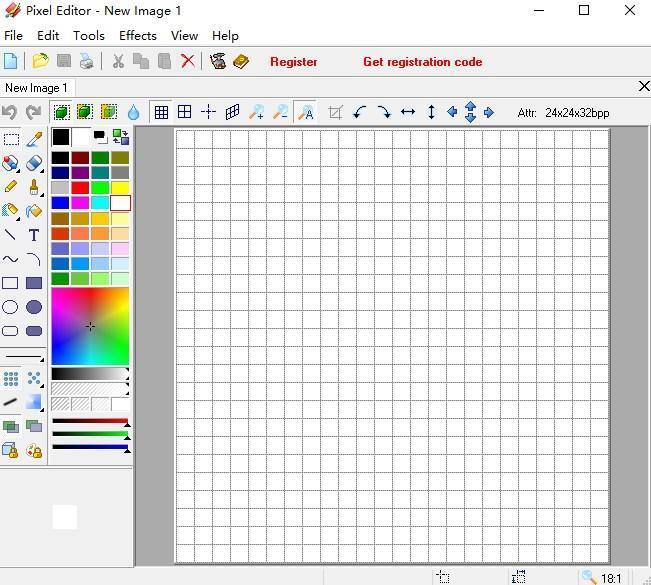The width and height of the screenshot is (651, 585).
Task: Toggle the blur water drop option
Action: coord(133,112)
